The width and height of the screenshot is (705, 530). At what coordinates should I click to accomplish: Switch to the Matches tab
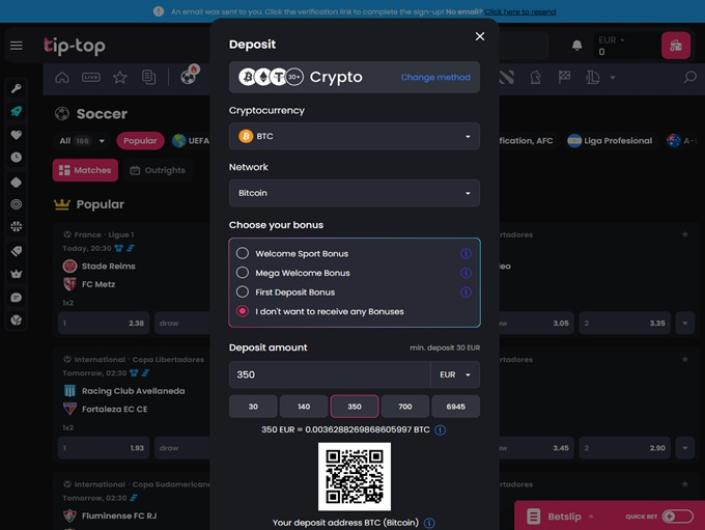click(x=85, y=170)
